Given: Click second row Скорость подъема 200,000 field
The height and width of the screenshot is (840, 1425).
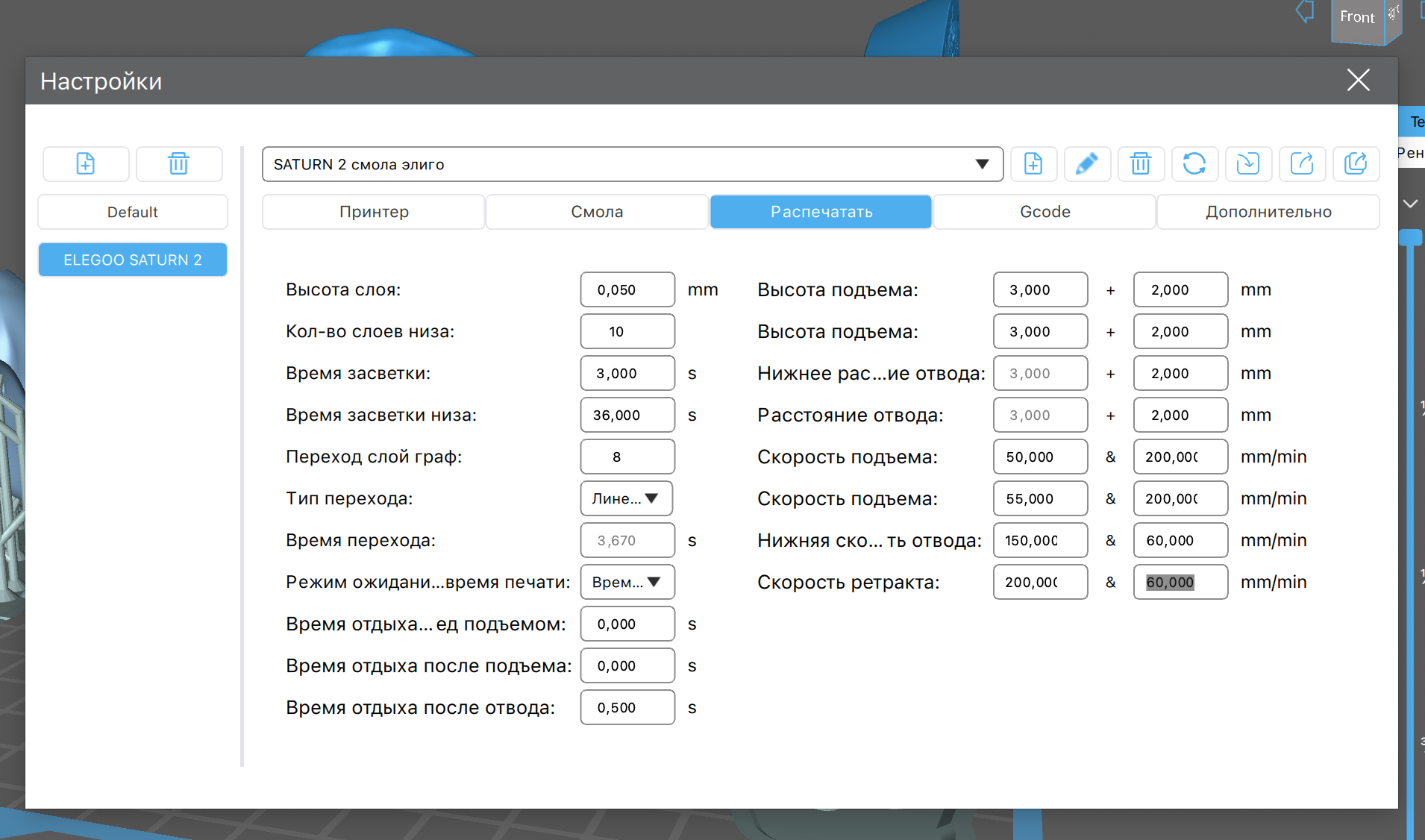Looking at the screenshot, I should [x=1180, y=498].
